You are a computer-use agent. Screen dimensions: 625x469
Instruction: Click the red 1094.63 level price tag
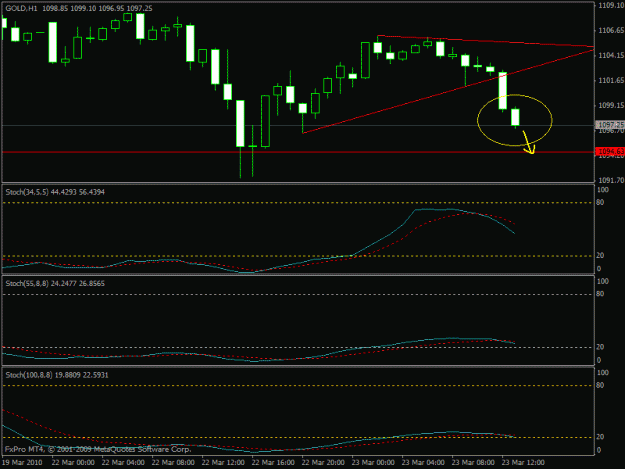click(x=610, y=151)
